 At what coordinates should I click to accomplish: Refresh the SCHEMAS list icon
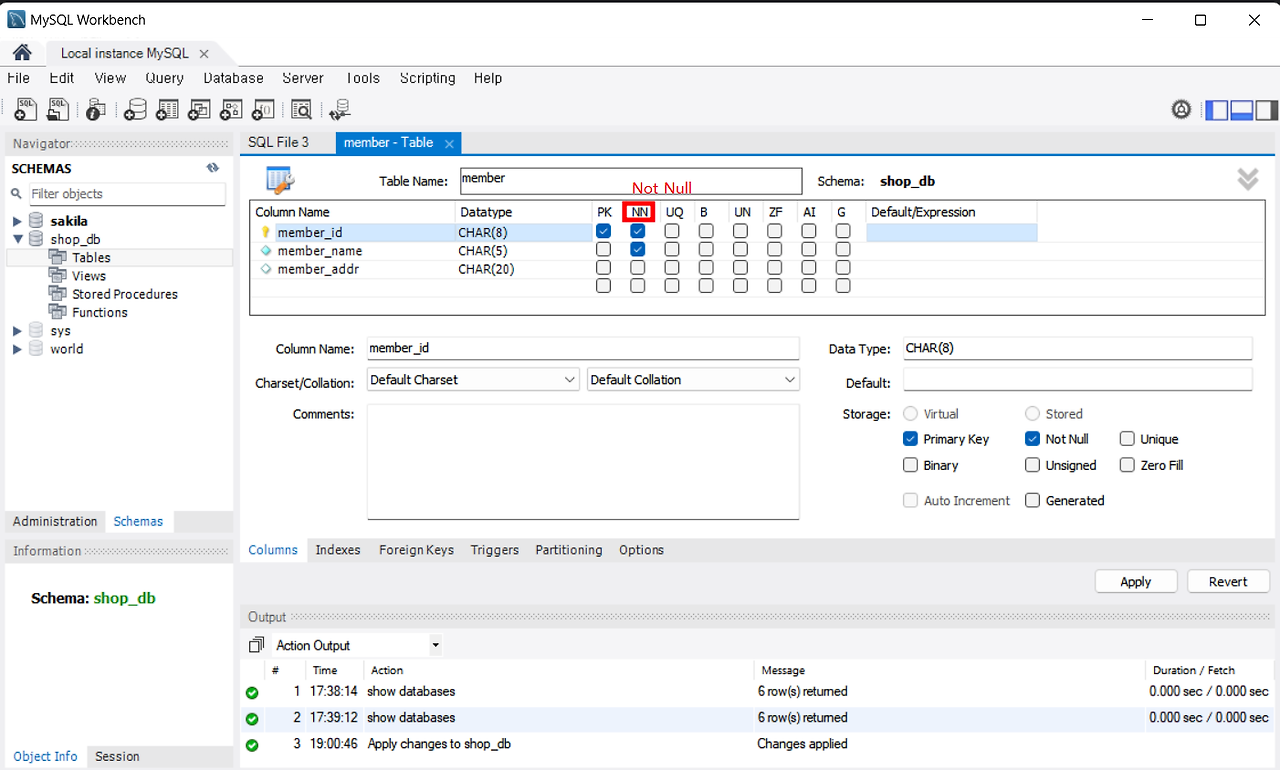(x=212, y=168)
